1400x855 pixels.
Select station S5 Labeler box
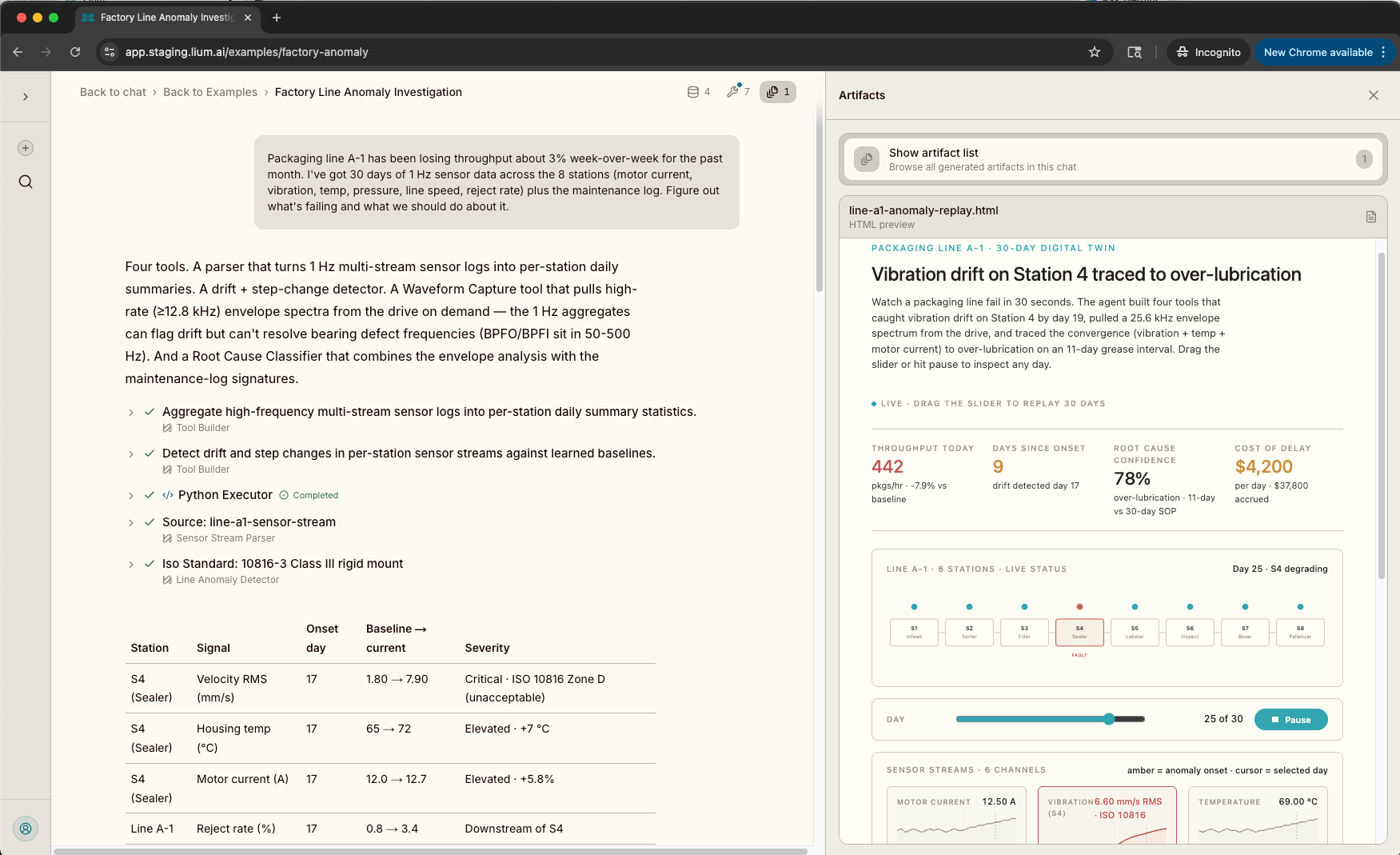point(1135,632)
